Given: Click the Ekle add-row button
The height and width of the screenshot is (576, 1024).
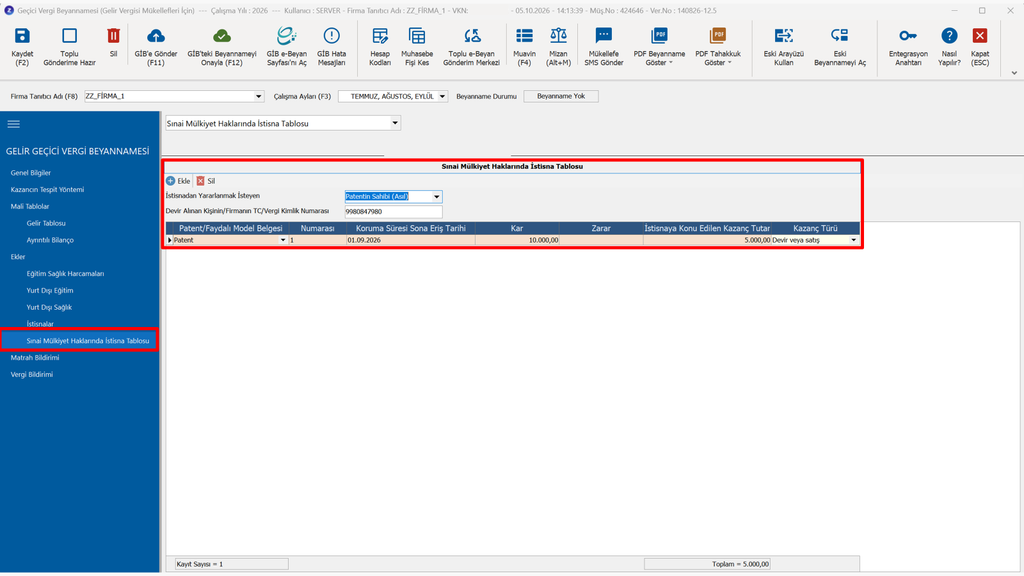Looking at the screenshot, I should [178, 181].
